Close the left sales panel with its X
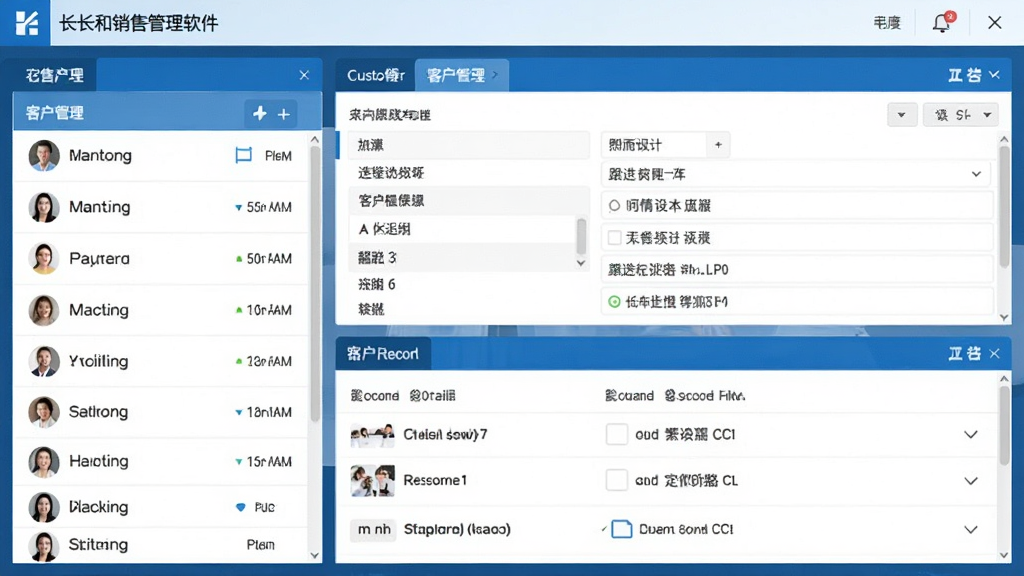1024x576 pixels. pos(304,75)
